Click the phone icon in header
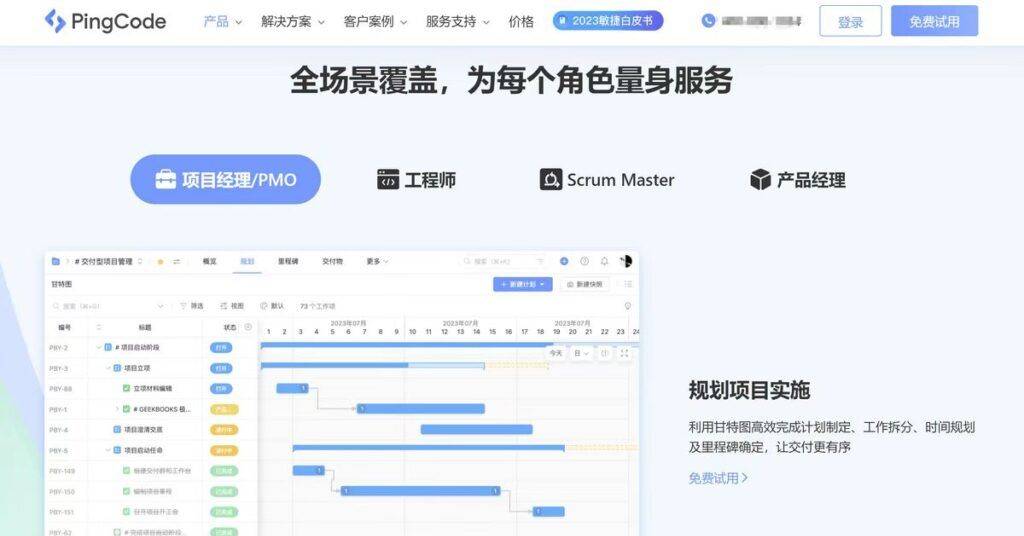Viewport: 1024px width, 536px height. pyautogui.click(x=708, y=21)
